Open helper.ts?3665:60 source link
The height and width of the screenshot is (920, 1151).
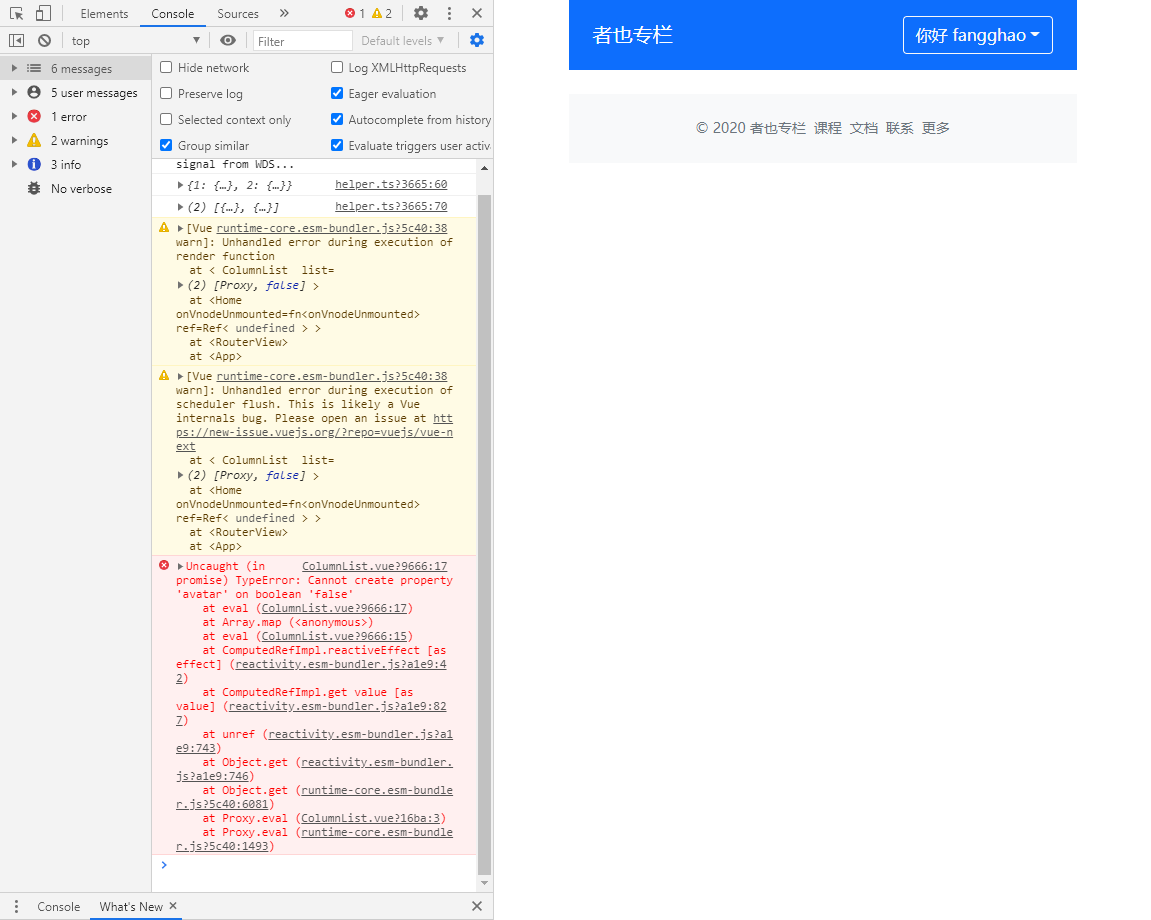click(391, 184)
